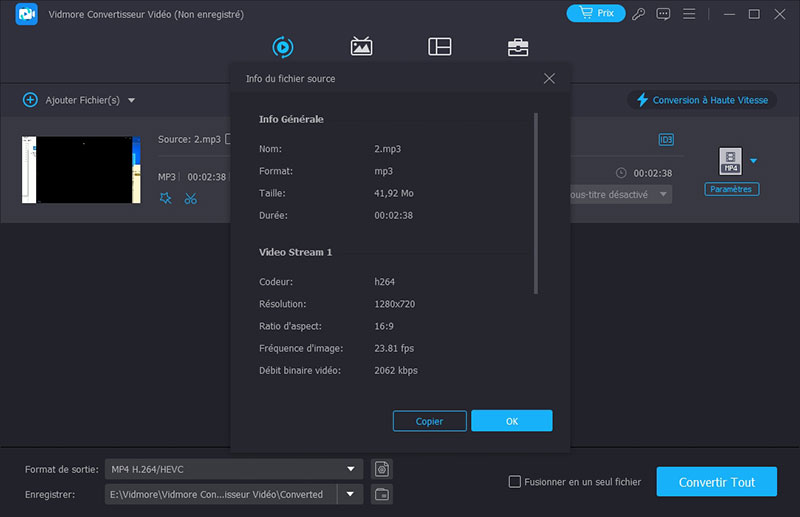The width and height of the screenshot is (800, 517).
Task: Open the Collage tab icon
Action: [x=439, y=47]
